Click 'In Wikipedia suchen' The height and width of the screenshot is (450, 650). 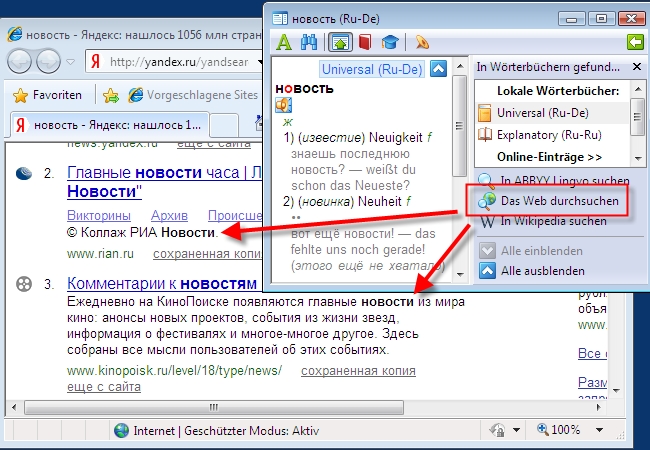coord(553,221)
